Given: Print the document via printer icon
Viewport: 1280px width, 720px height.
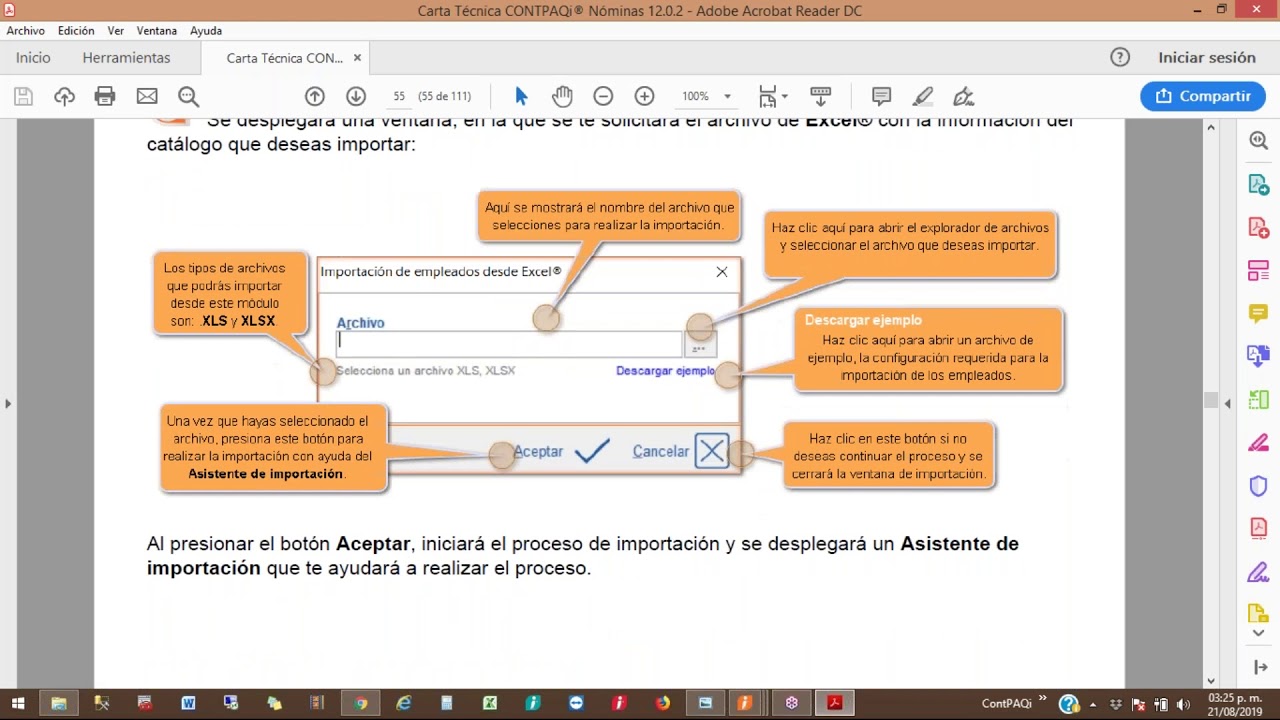Looking at the screenshot, I should point(105,96).
